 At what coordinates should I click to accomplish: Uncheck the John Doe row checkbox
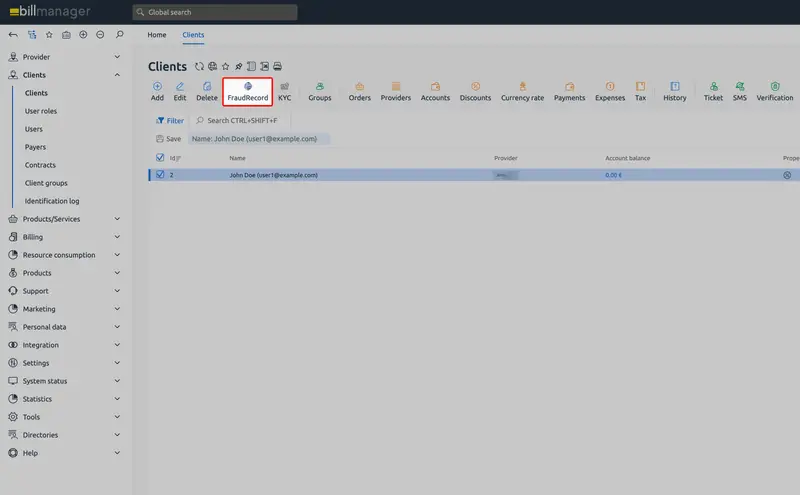(160, 175)
